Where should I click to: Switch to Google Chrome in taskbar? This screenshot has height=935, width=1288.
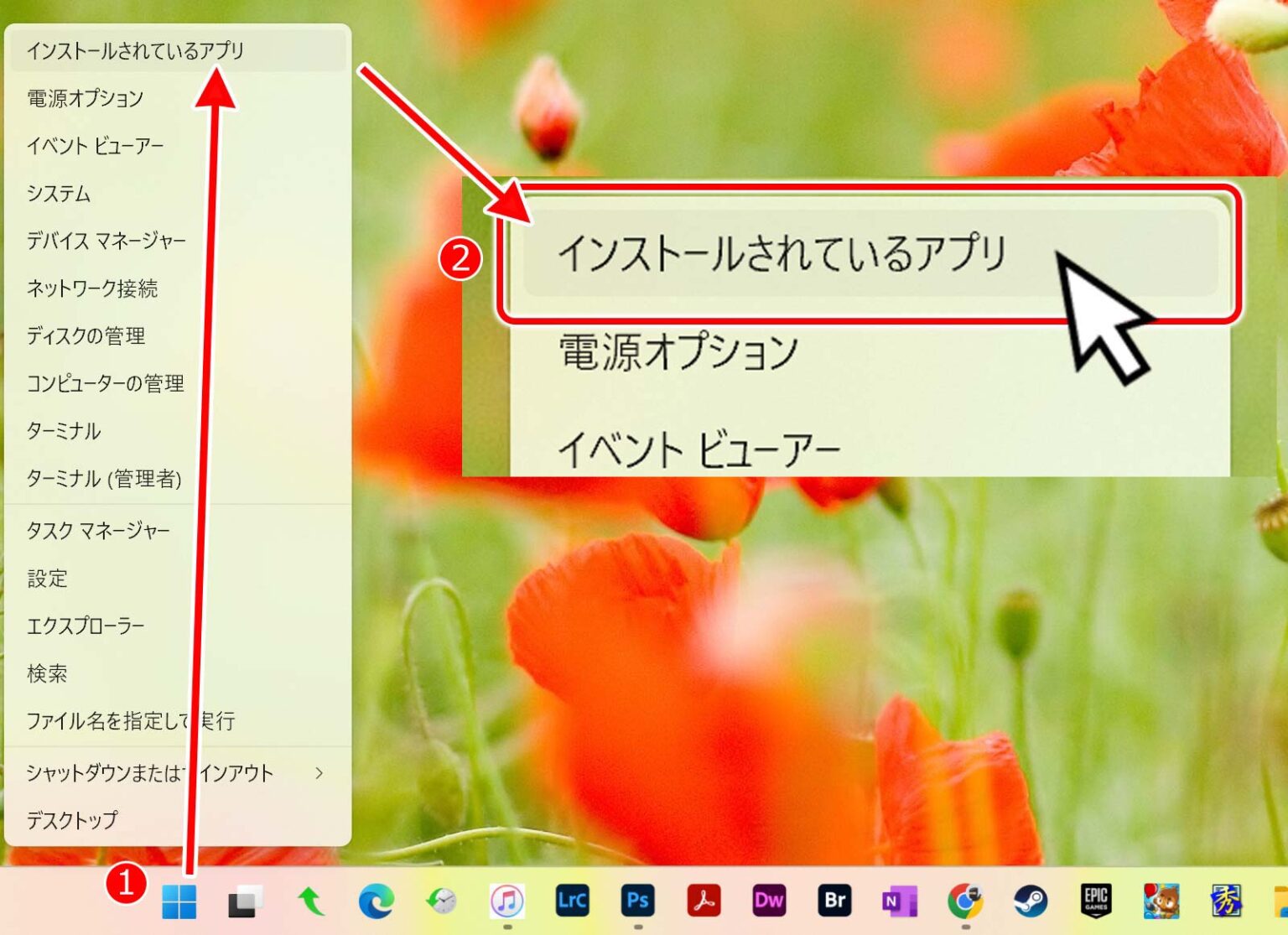point(965,901)
